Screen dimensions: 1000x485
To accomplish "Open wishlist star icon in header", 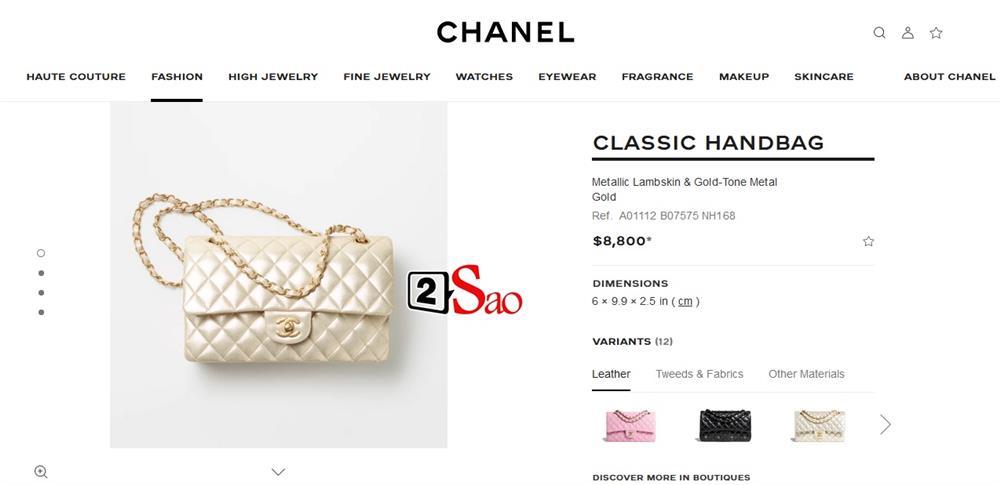I will coord(936,33).
